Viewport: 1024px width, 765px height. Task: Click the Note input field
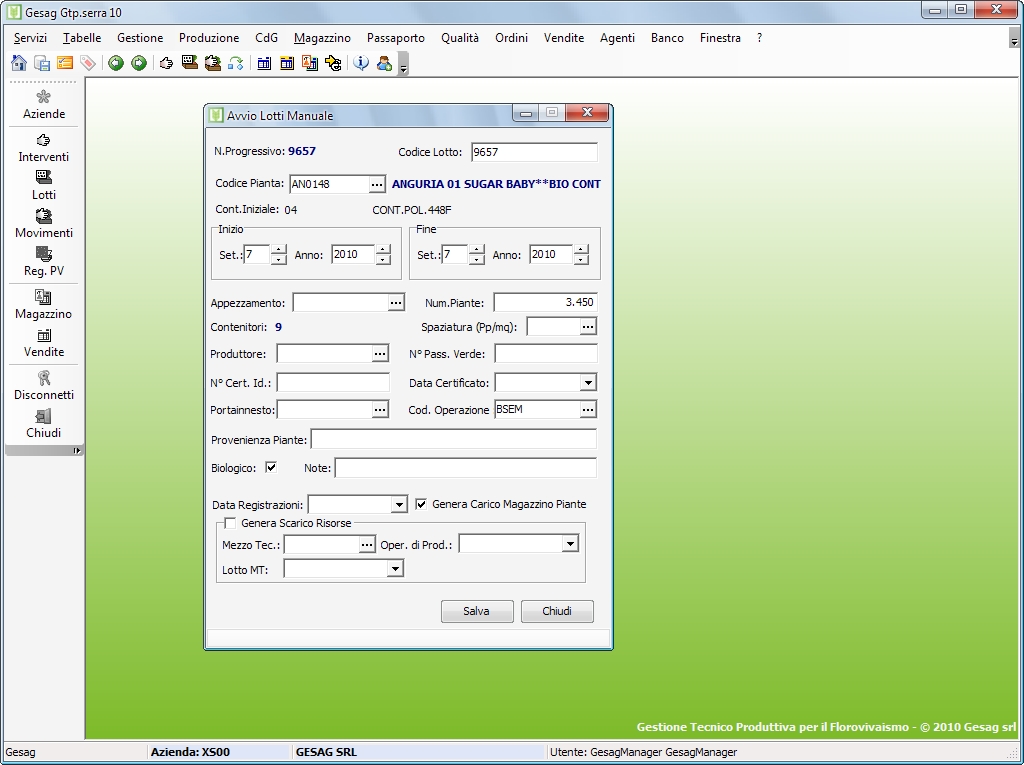(x=466, y=468)
